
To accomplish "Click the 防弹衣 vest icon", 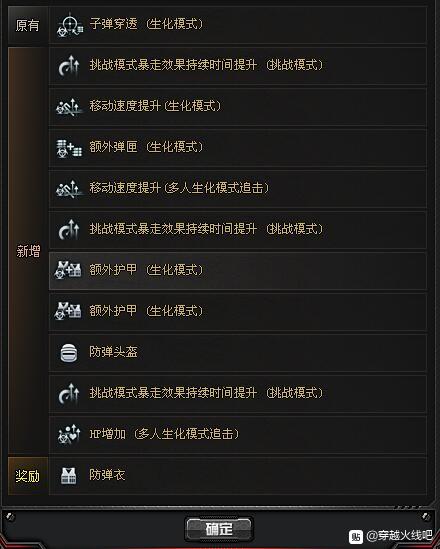I will coord(68,476).
